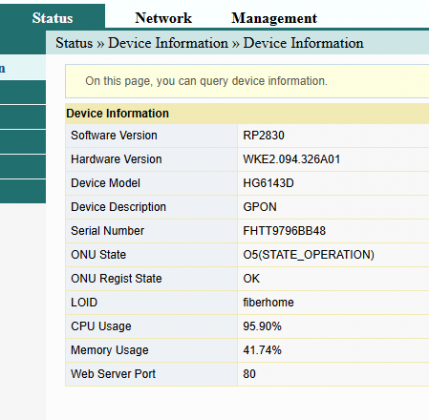Open the Status tab
Image resolution: width=429 pixels, height=420 pixels.
tap(52, 18)
